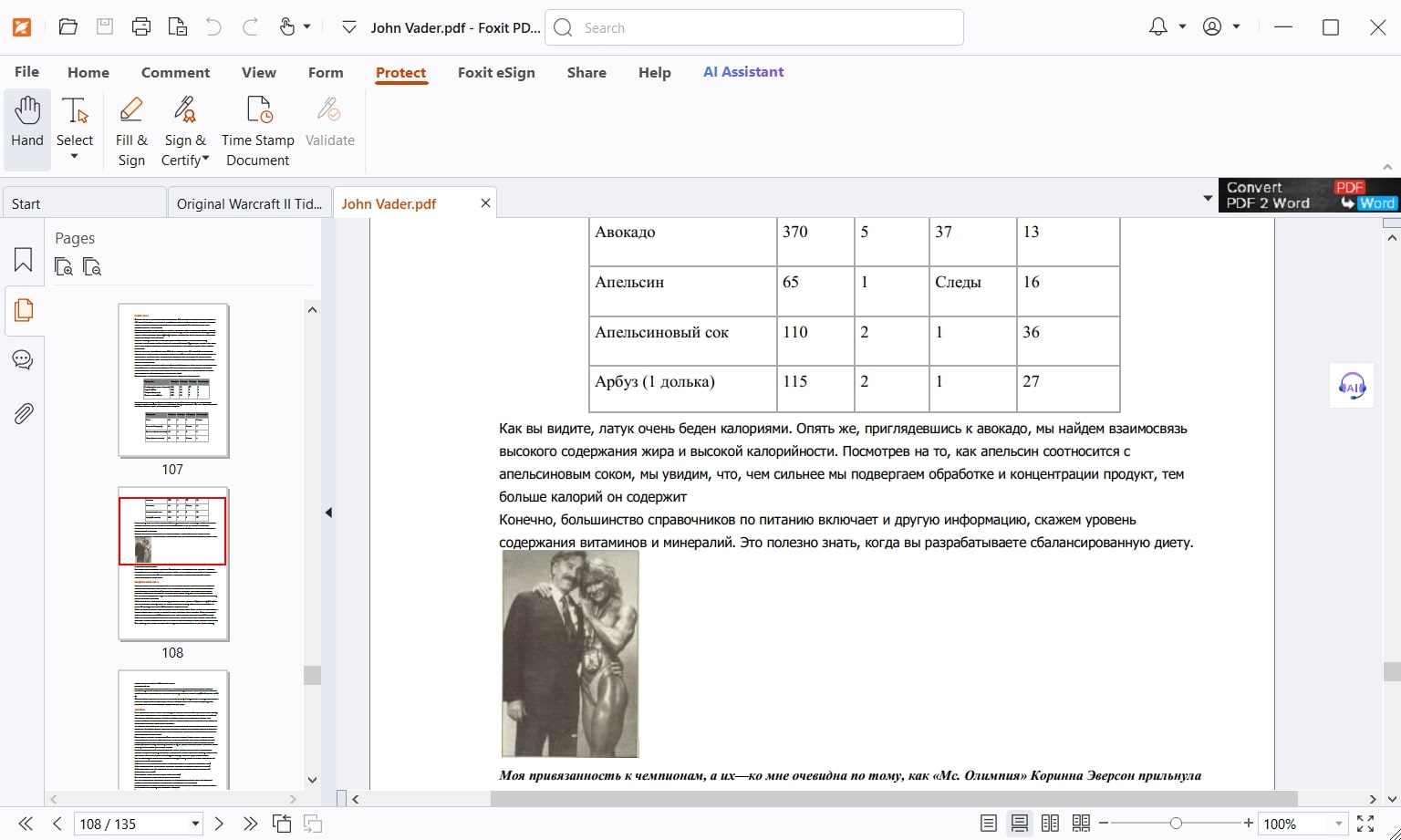Open the page number dropdown
The width and height of the screenshot is (1401, 840).
click(x=195, y=824)
